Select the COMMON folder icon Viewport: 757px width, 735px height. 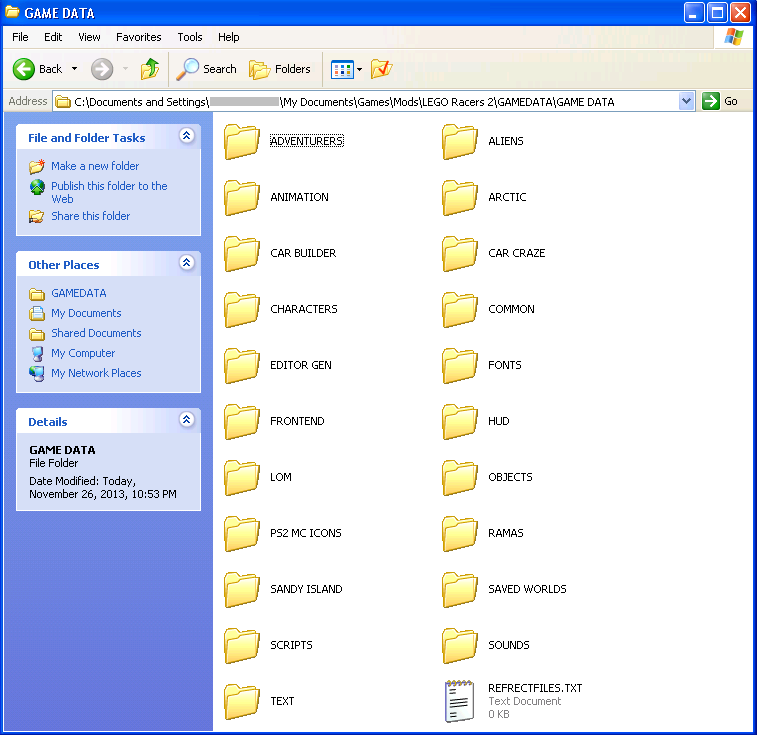tap(460, 309)
